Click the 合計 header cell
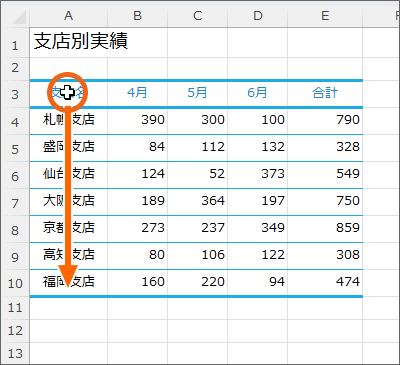400x365 pixels. pos(325,94)
